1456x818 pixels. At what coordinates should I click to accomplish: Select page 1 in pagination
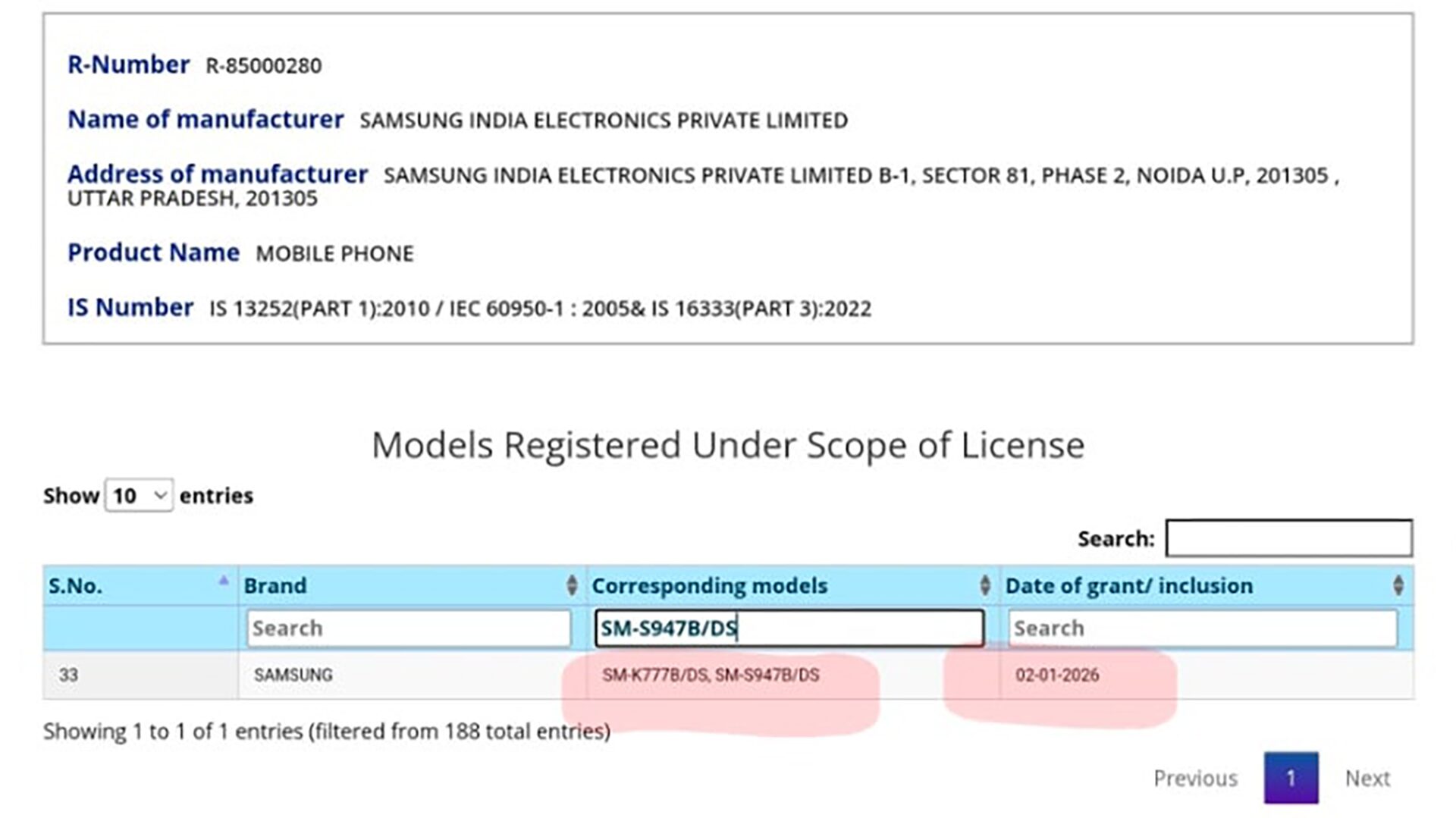[x=1291, y=779]
